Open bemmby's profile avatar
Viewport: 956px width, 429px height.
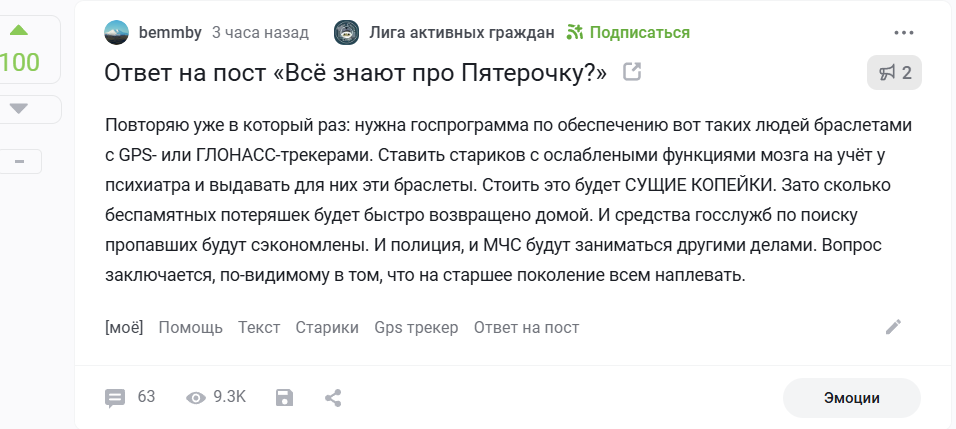click(117, 32)
